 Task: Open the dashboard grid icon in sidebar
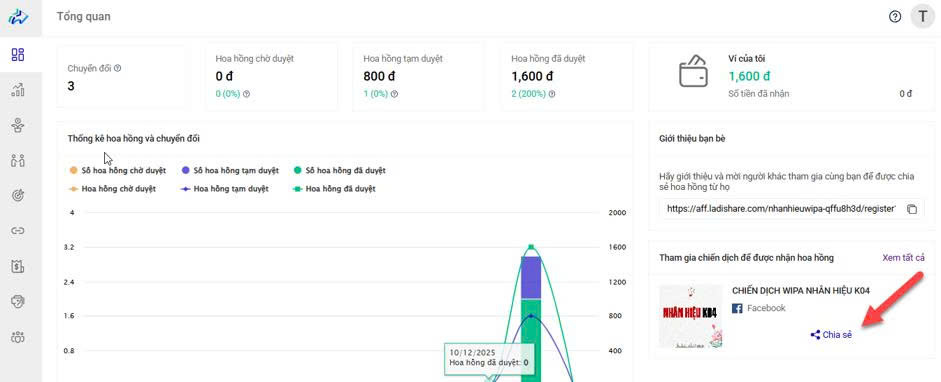tap(18, 55)
